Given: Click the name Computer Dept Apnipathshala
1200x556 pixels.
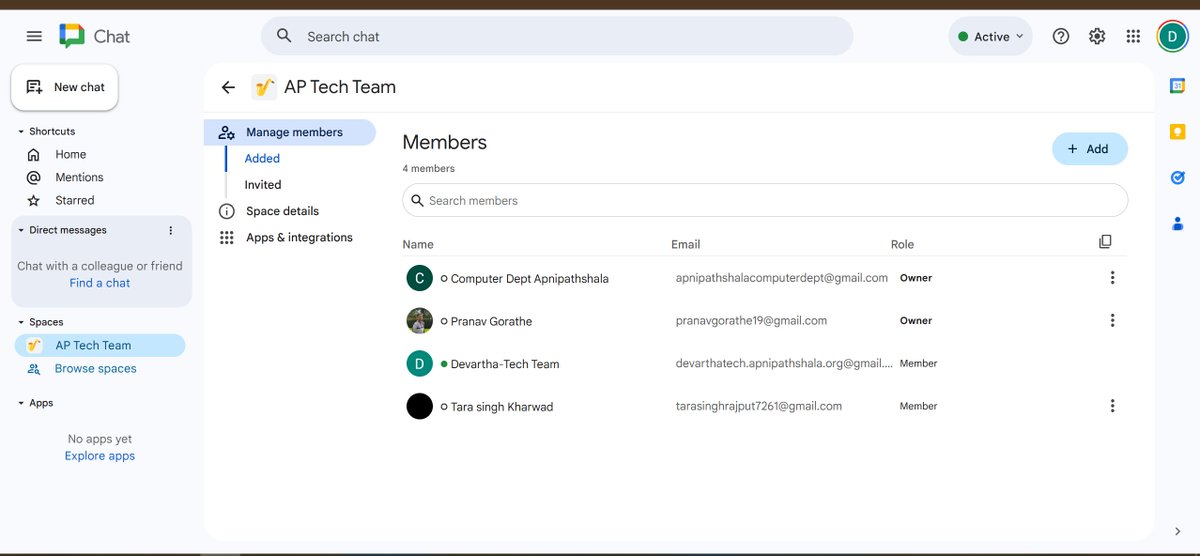Looking at the screenshot, I should [530, 278].
